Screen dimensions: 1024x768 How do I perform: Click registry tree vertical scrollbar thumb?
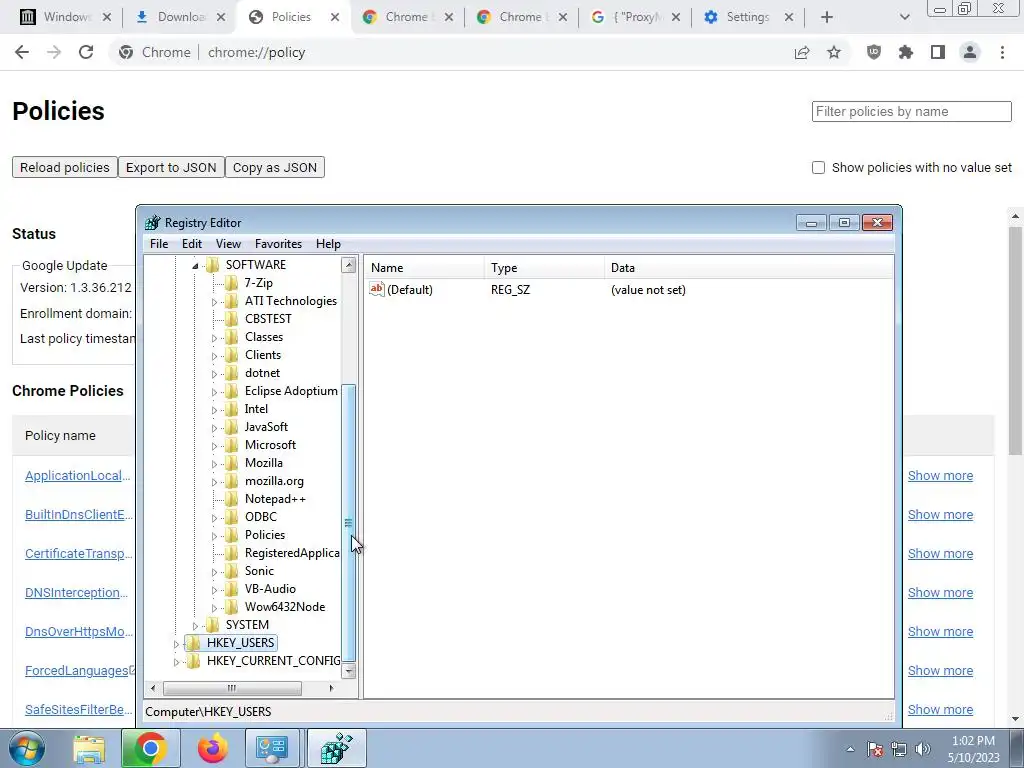349,522
